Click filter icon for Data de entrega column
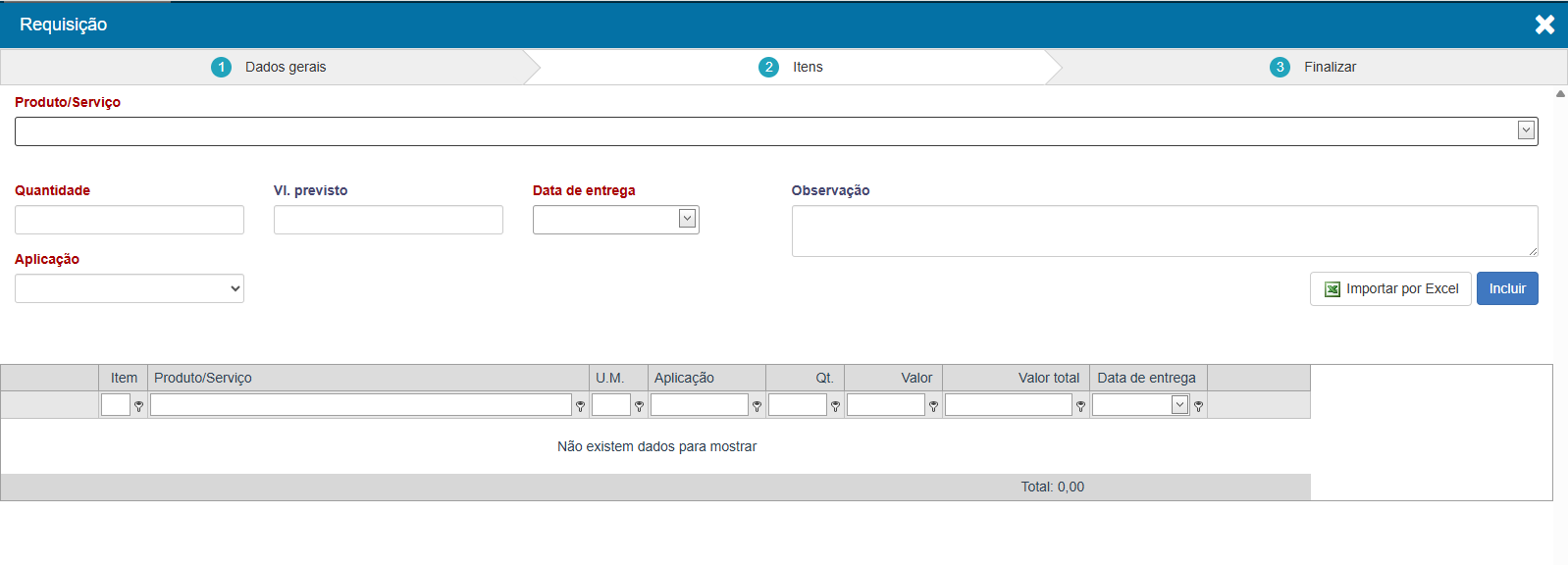 tap(1198, 406)
